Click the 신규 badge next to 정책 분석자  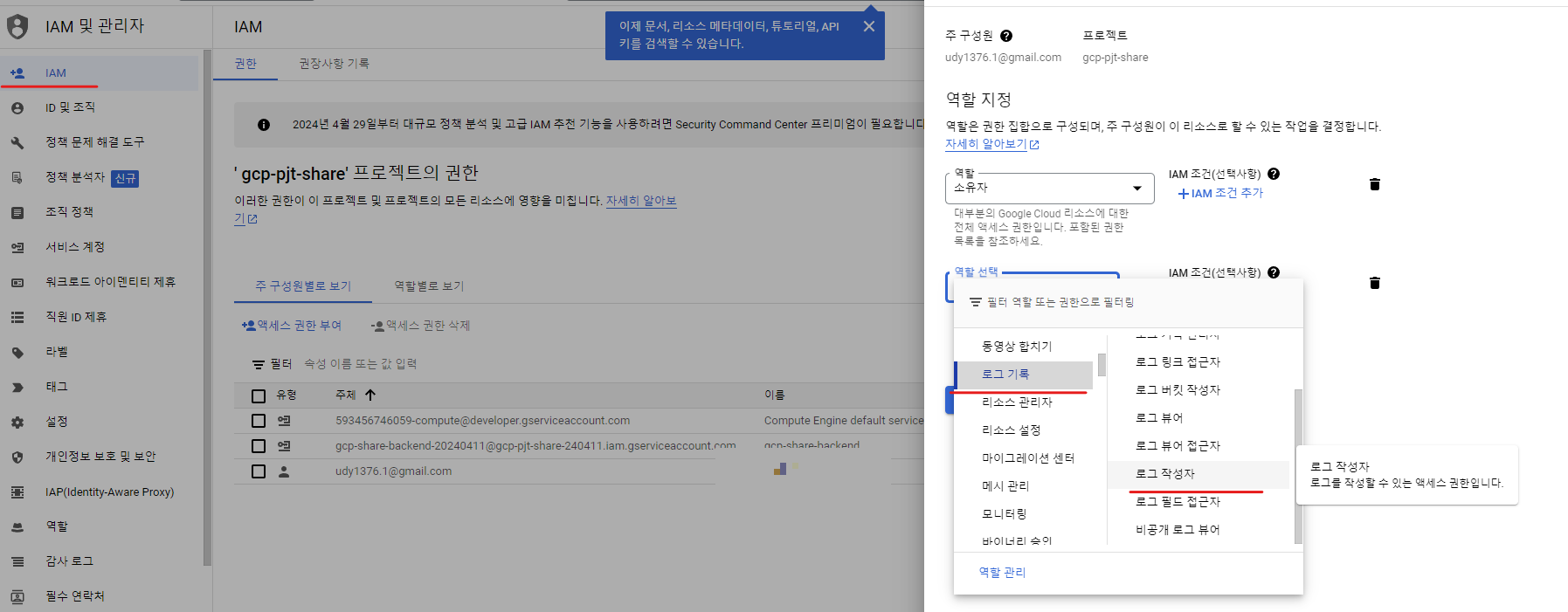[x=125, y=178]
